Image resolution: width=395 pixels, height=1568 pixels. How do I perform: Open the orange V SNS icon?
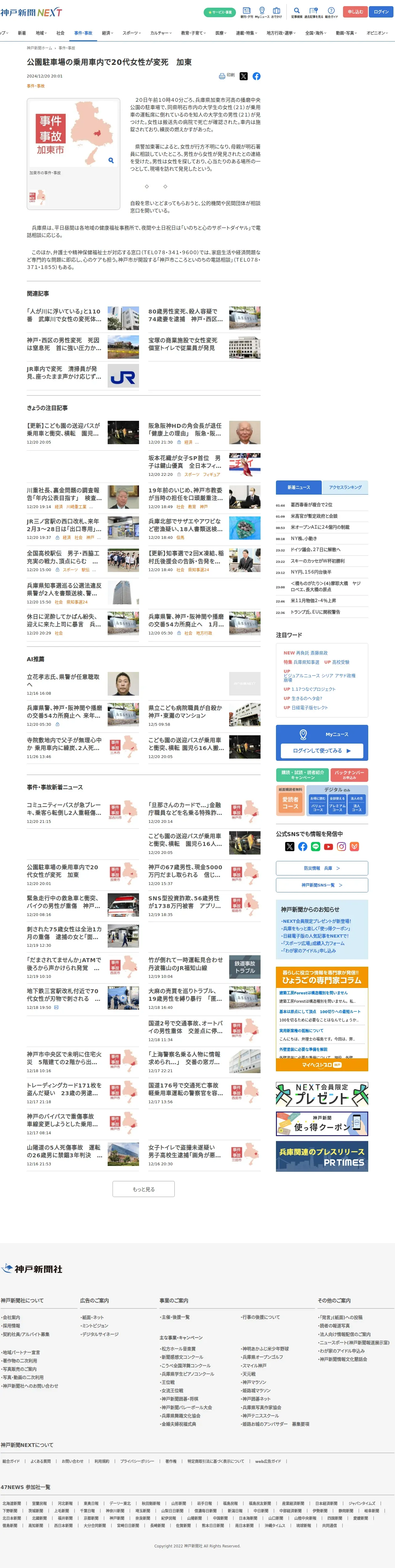[x=354, y=847]
